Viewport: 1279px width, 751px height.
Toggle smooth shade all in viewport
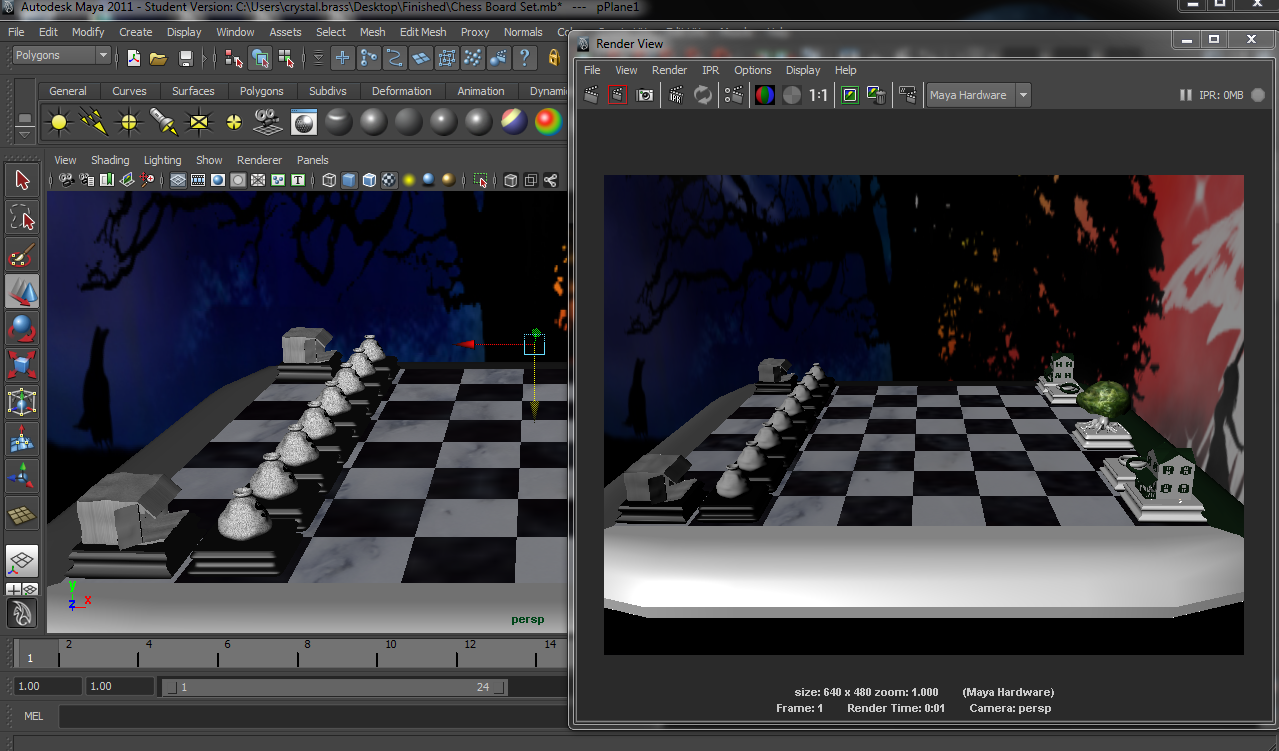(x=349, y=180)
